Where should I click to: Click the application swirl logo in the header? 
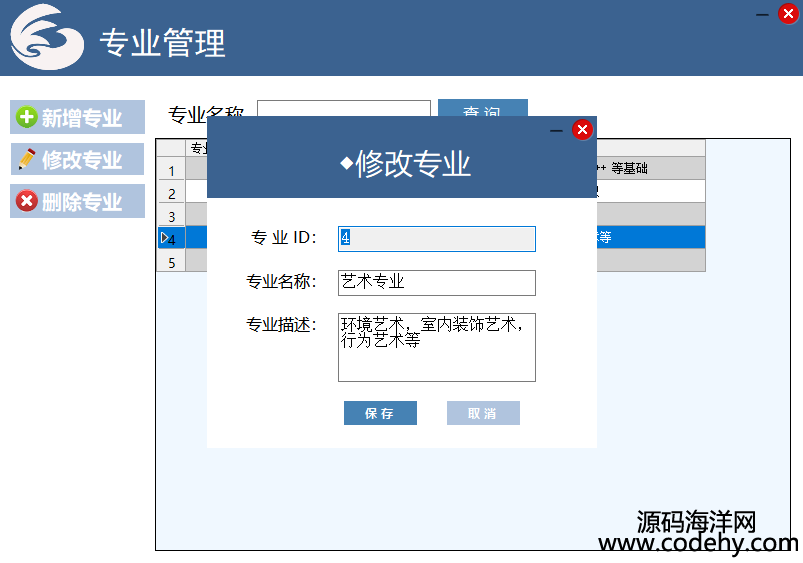[x=47, y=37]
